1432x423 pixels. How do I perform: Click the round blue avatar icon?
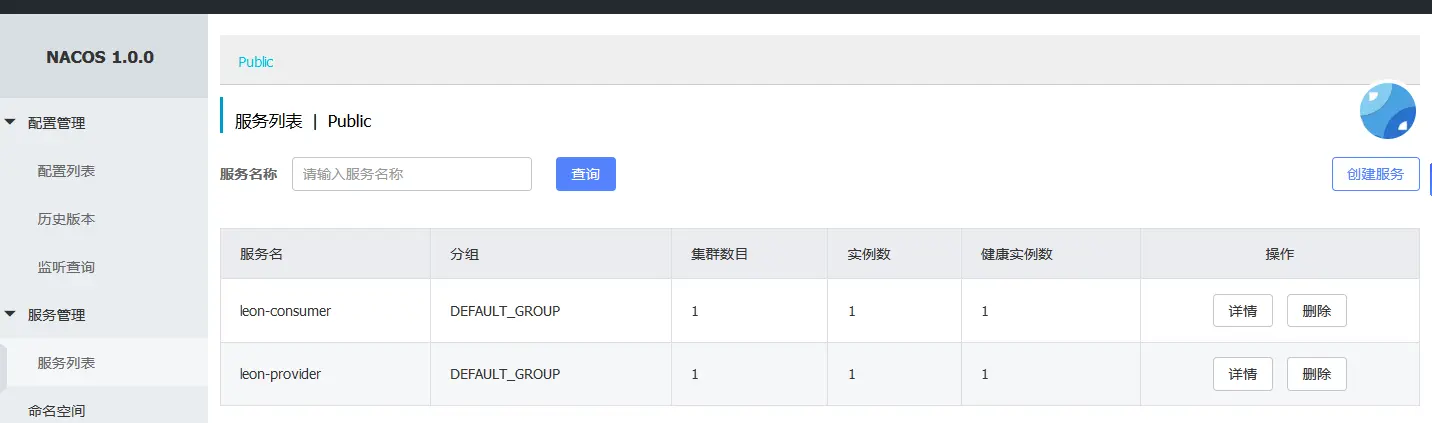[1388, 111]
